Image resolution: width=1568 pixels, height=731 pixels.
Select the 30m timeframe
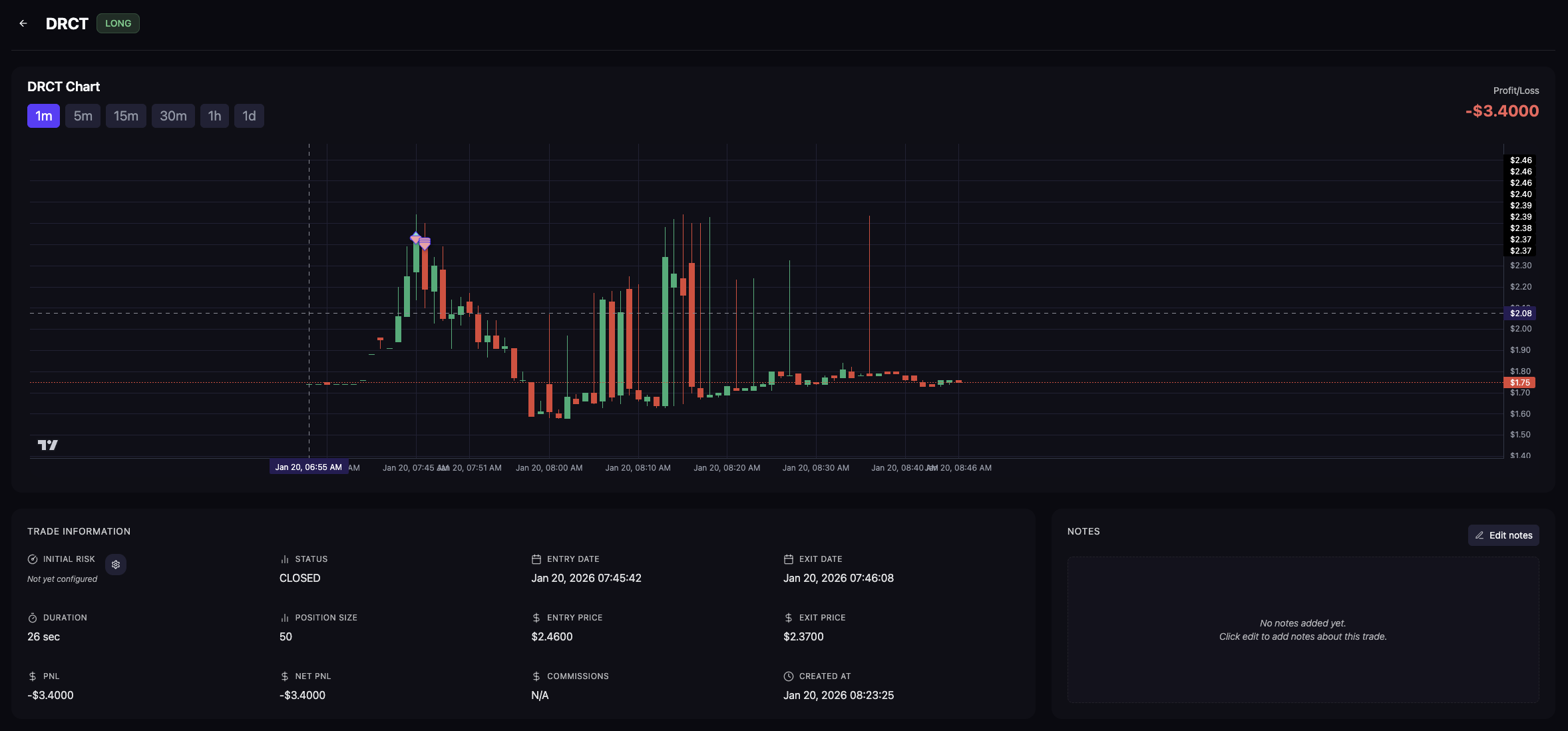(173, 116)
